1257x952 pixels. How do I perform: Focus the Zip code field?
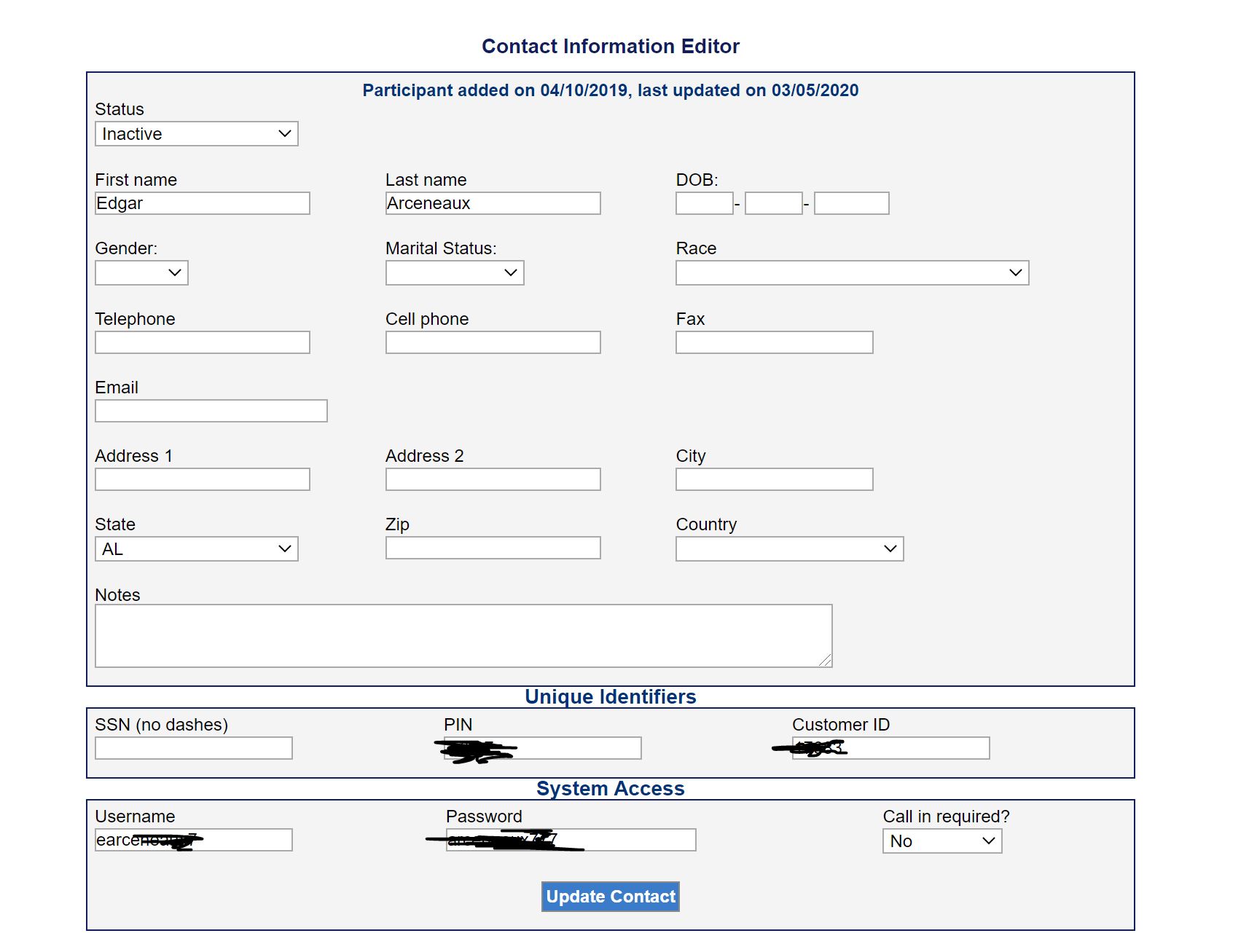493,548
